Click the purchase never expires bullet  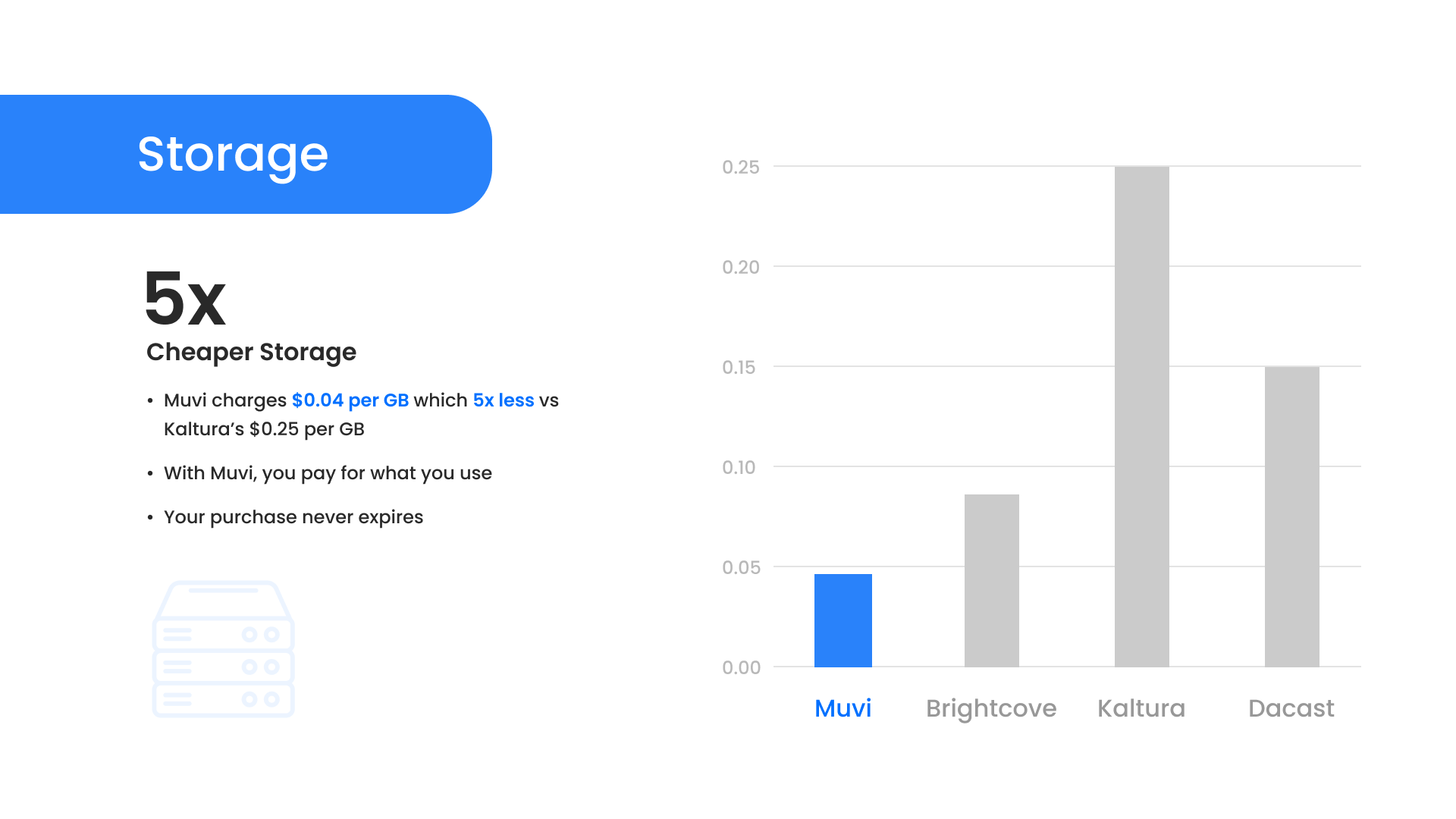pyautogui.click(x=293, y=517)
